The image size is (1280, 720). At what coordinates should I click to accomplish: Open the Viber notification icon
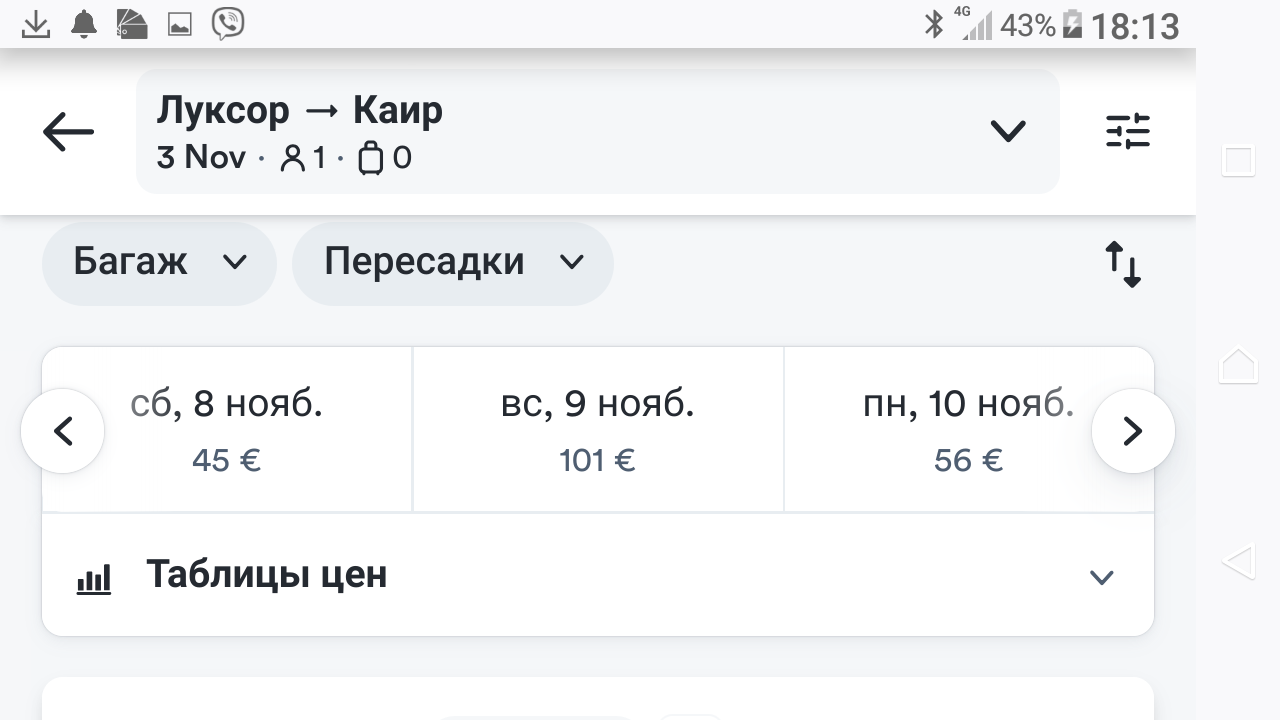(x=228, y=24)
